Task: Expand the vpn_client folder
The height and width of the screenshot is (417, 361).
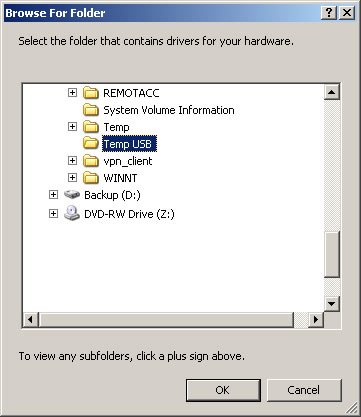Action: (72, 160)
